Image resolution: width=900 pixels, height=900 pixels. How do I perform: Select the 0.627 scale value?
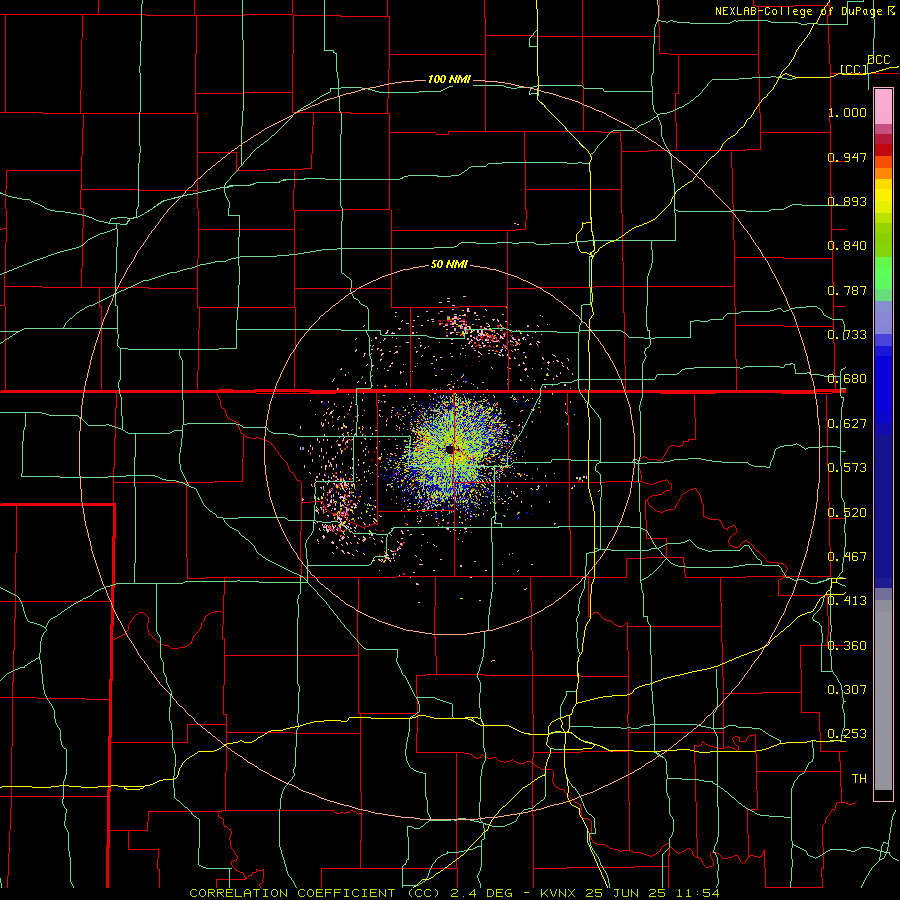pyautogui.click(x=847, y=424)
